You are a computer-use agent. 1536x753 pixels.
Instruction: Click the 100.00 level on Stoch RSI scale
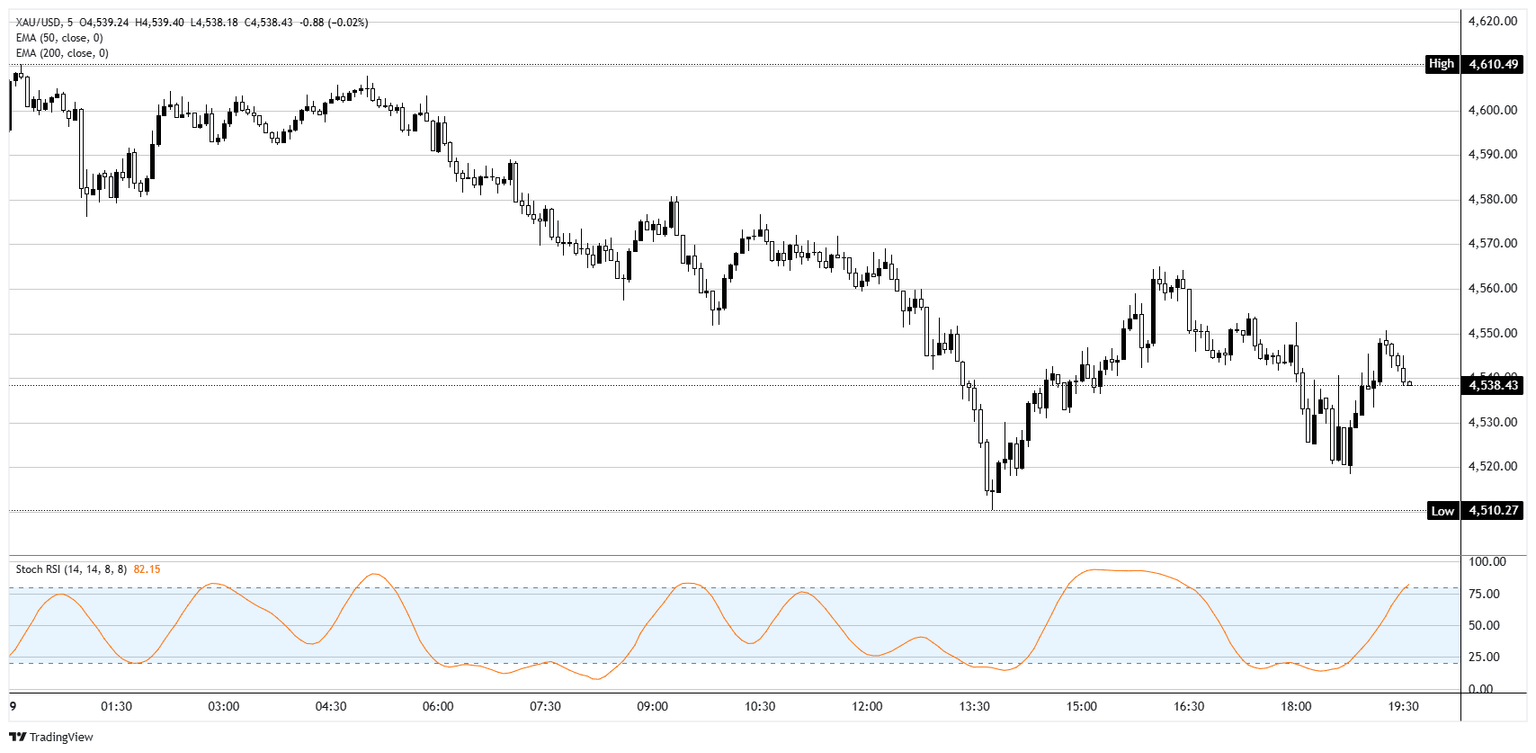point(1489,562)
